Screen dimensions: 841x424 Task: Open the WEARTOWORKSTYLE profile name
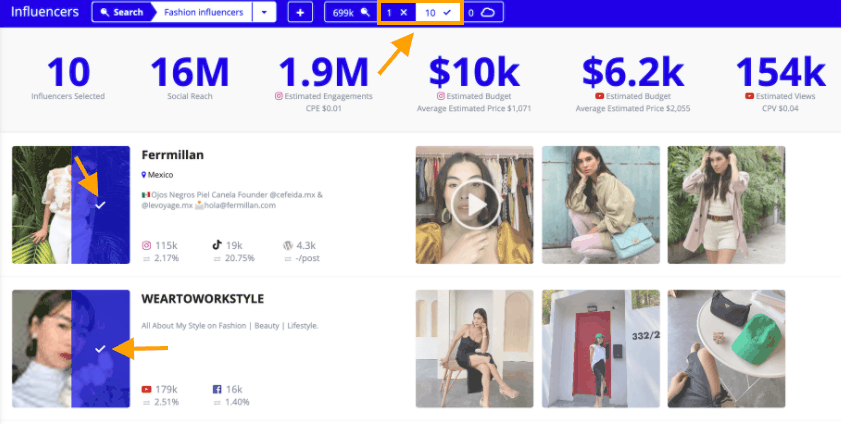tap(203, 299)
